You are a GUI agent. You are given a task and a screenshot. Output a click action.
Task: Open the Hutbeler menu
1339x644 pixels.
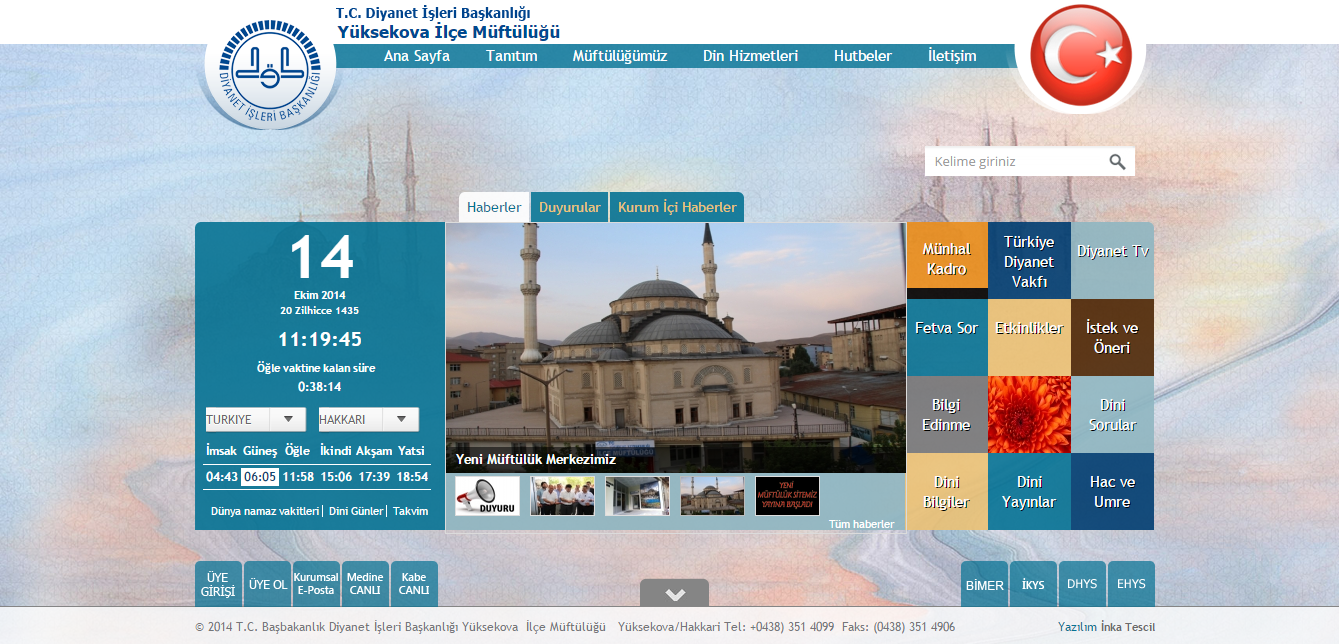tap(862, 56)
